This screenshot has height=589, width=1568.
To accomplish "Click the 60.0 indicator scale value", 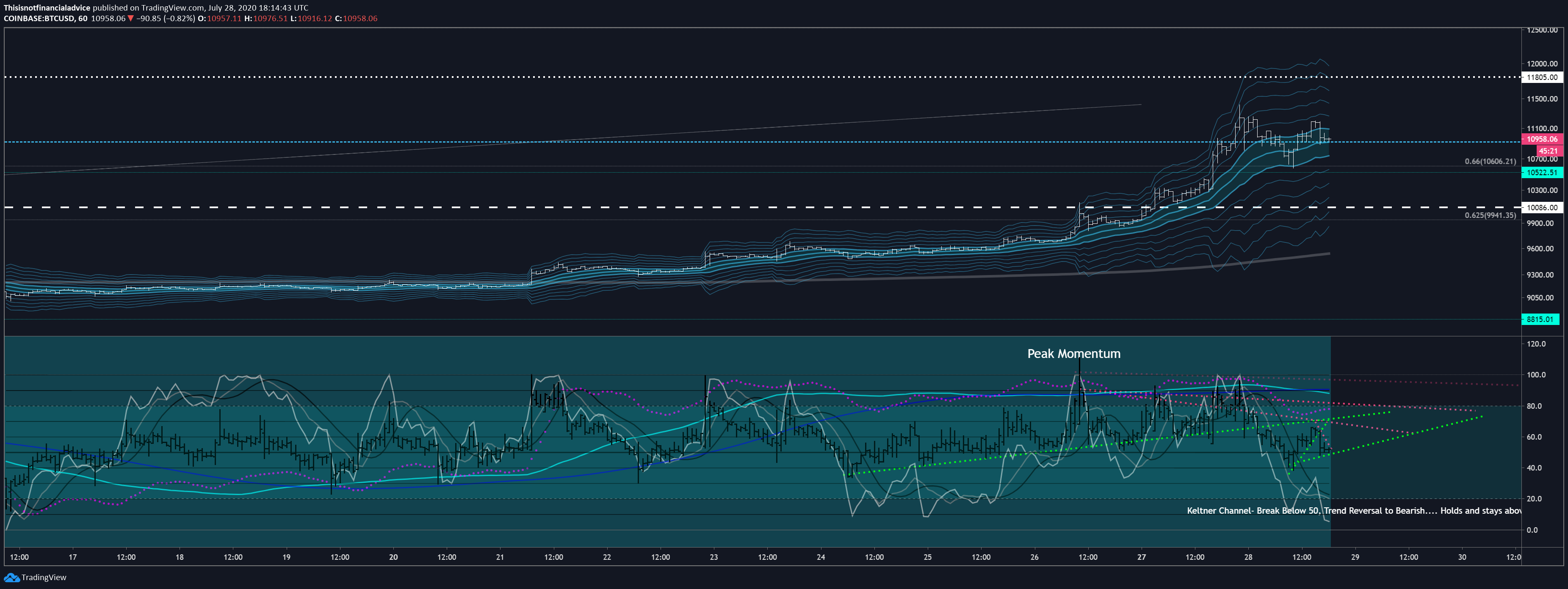I will pyautogui.click(x=1534, y=437).
